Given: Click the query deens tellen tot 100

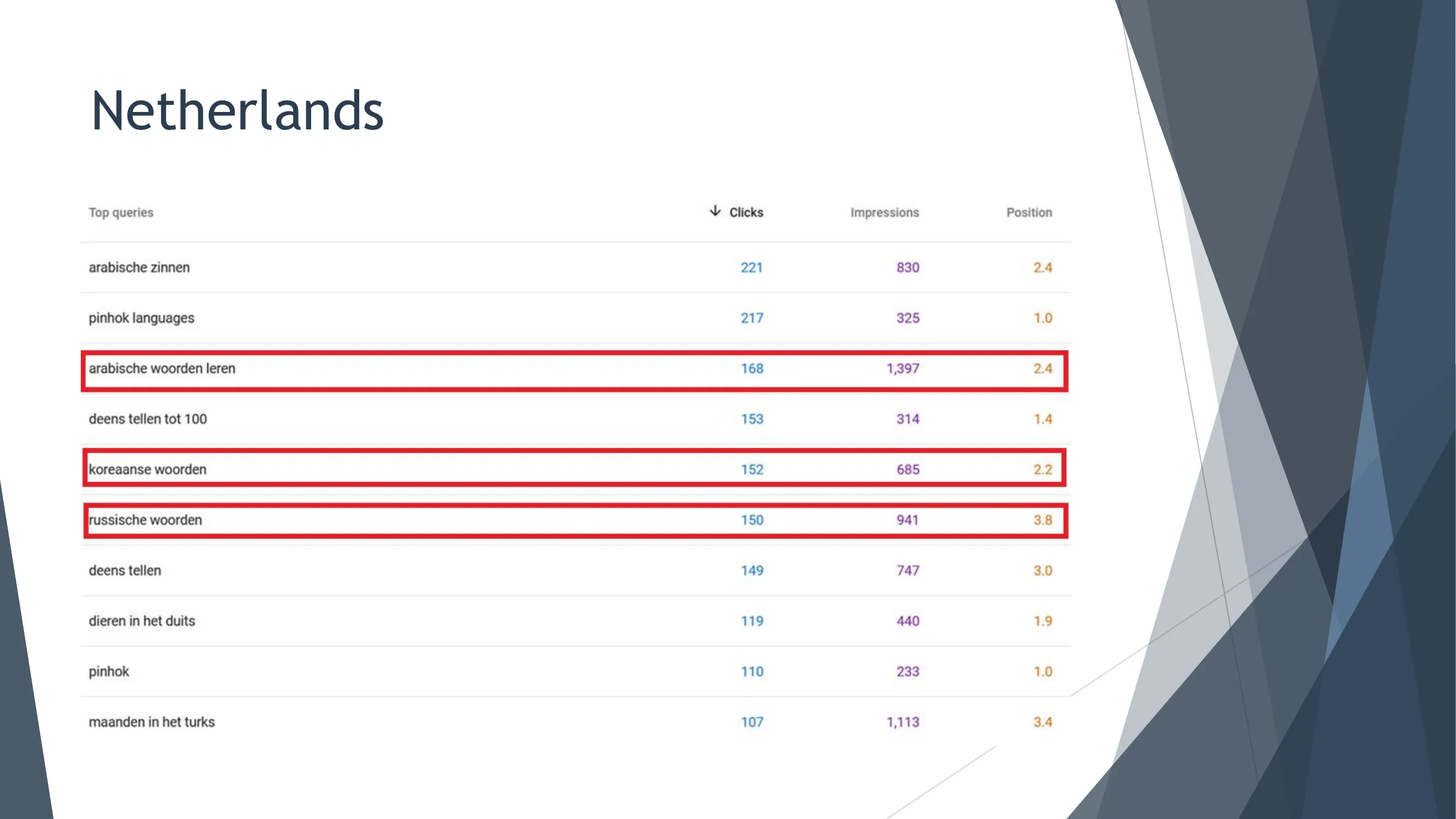Looking at the screenshot, I should click(x=148, y=419).
